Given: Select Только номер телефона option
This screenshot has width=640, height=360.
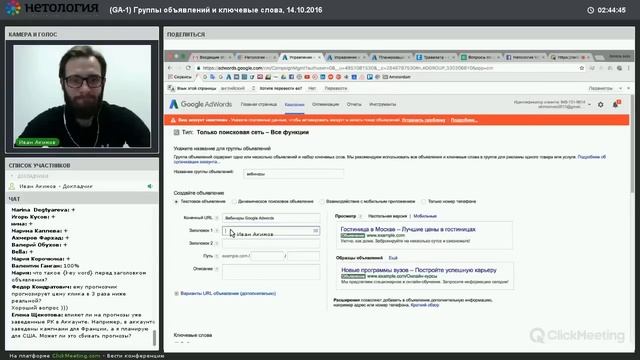Looking at the screenshot, I should tap(424, 202).
